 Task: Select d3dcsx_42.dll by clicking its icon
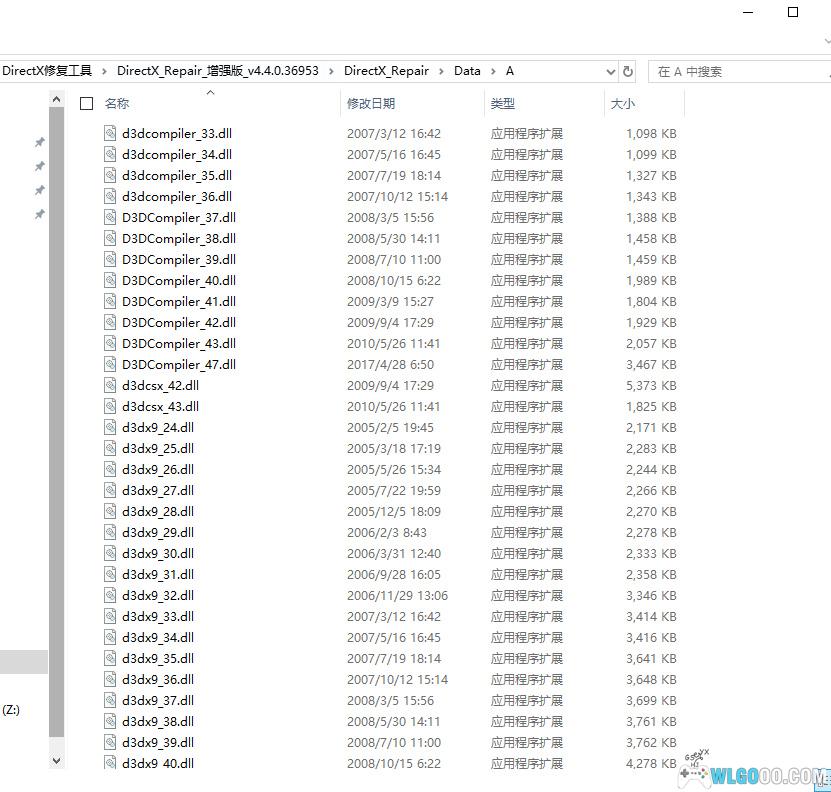pyautogui.click(x=109, y=385)
